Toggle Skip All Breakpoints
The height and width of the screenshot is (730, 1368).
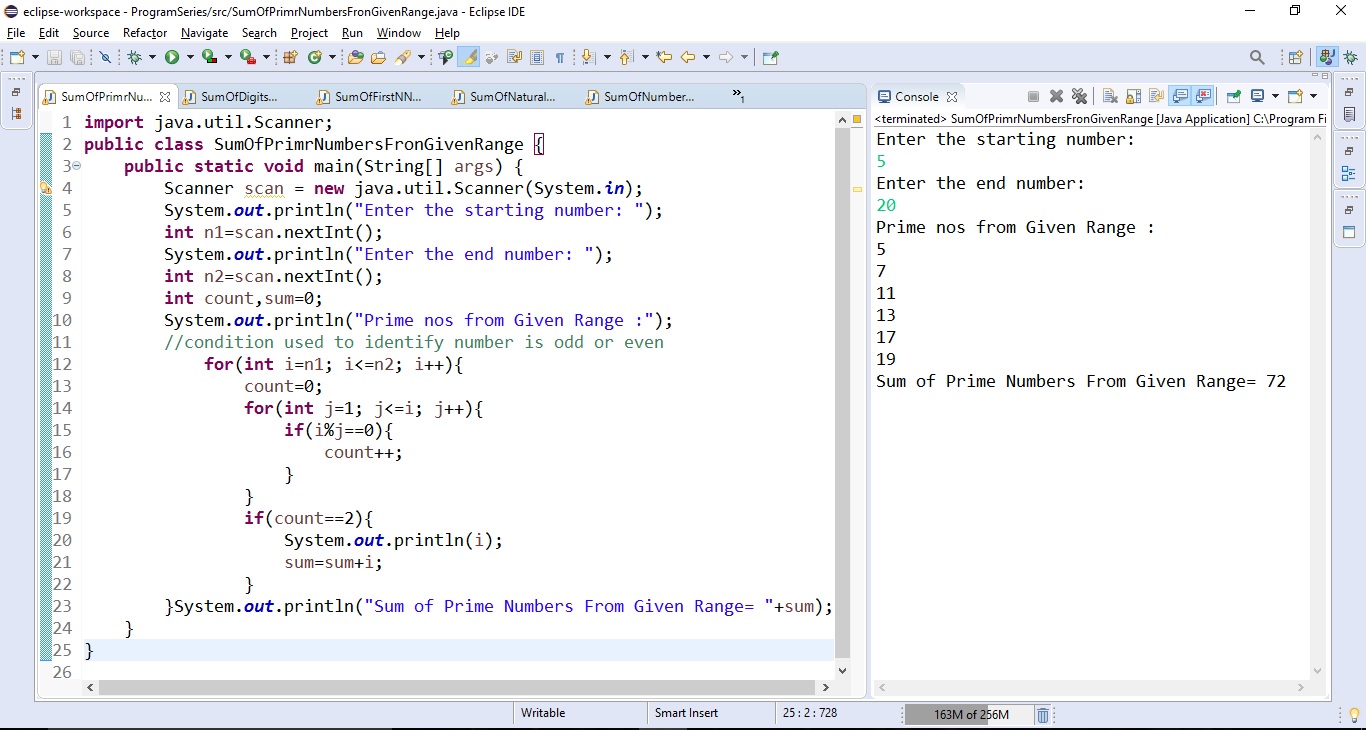(105, 57)
